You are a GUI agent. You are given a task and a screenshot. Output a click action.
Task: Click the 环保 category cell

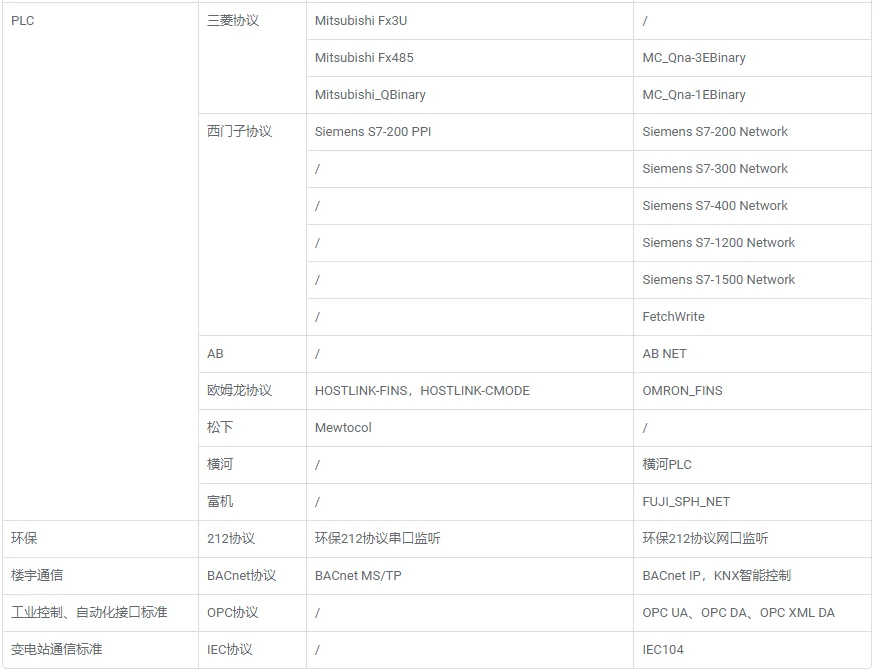coord(100,538)
